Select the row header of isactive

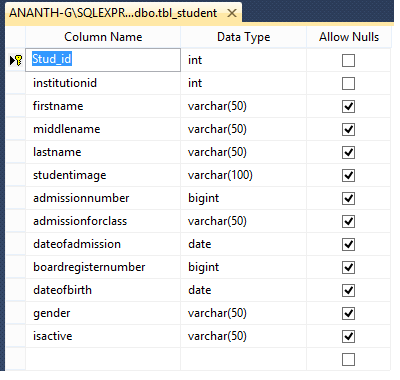pyautogui.click(x=16, y=336)
